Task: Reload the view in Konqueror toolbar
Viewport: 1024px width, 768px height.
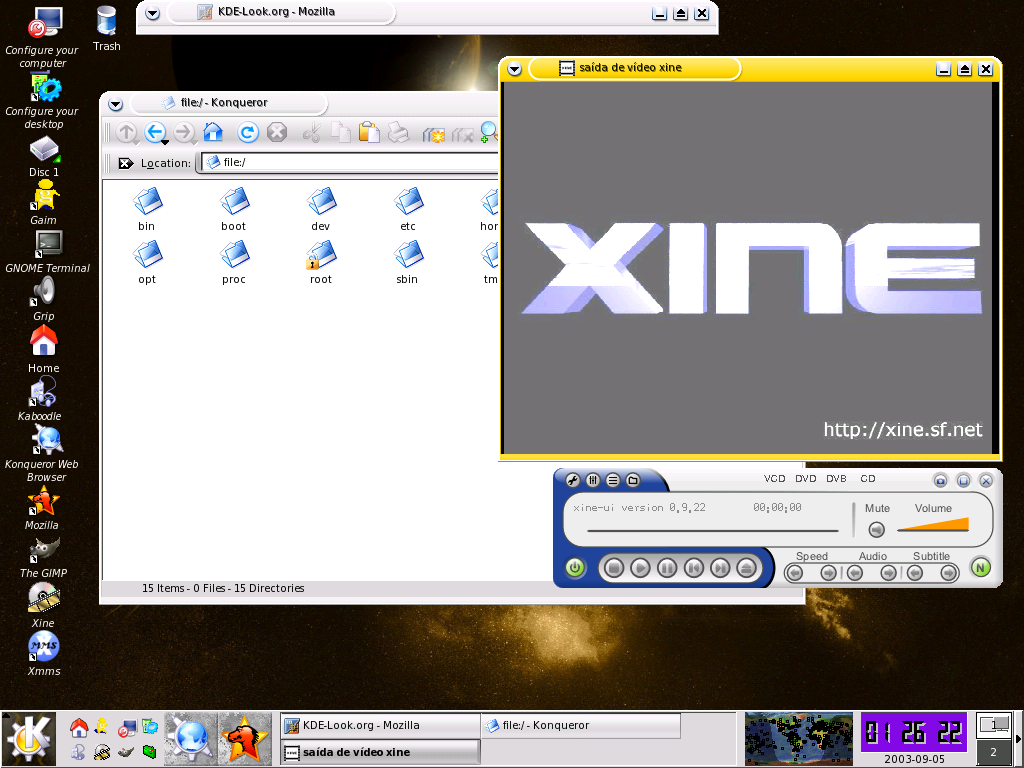Action: [248, 133]
